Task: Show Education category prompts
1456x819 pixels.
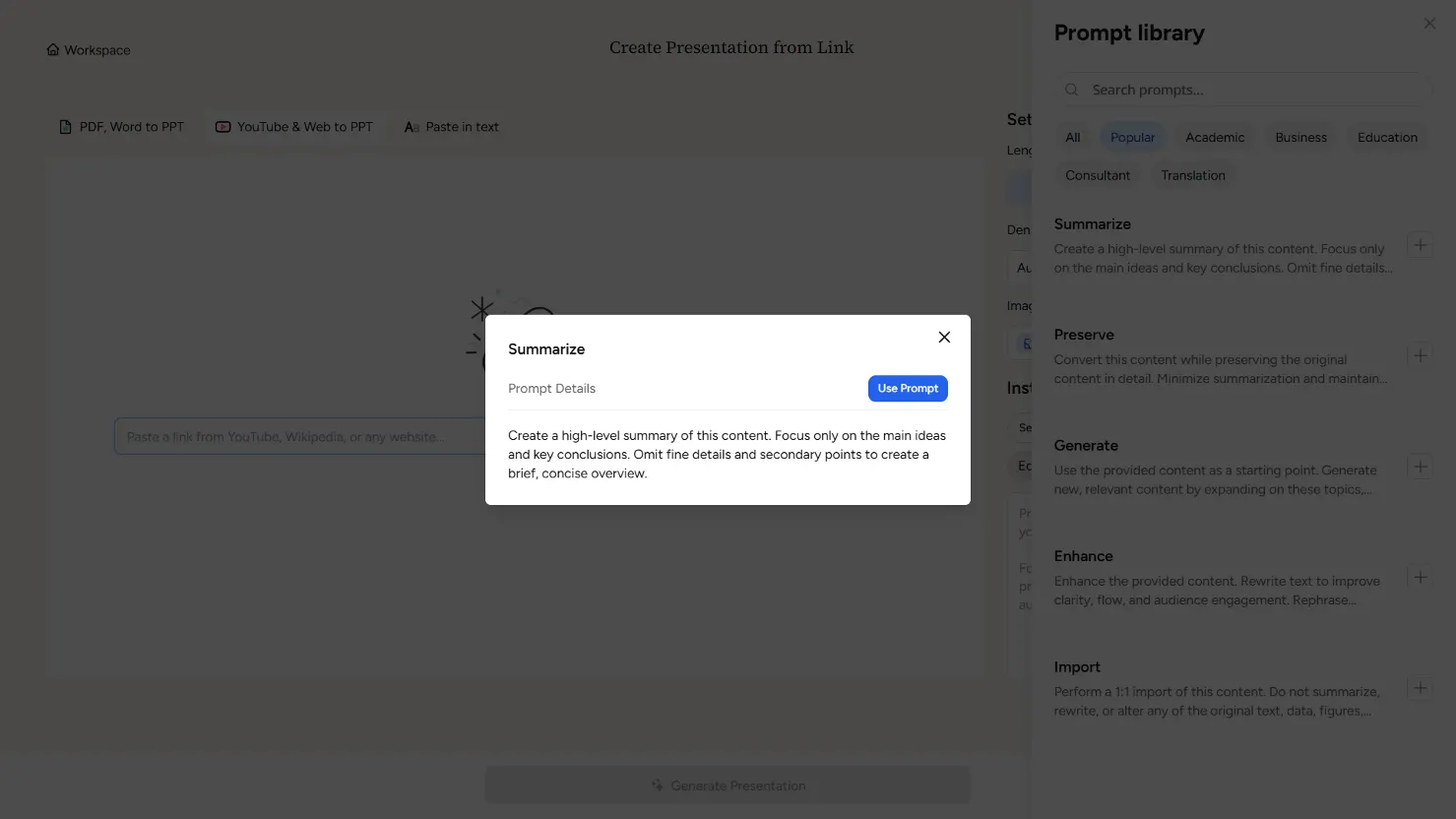Action: tap(1387, 138)
